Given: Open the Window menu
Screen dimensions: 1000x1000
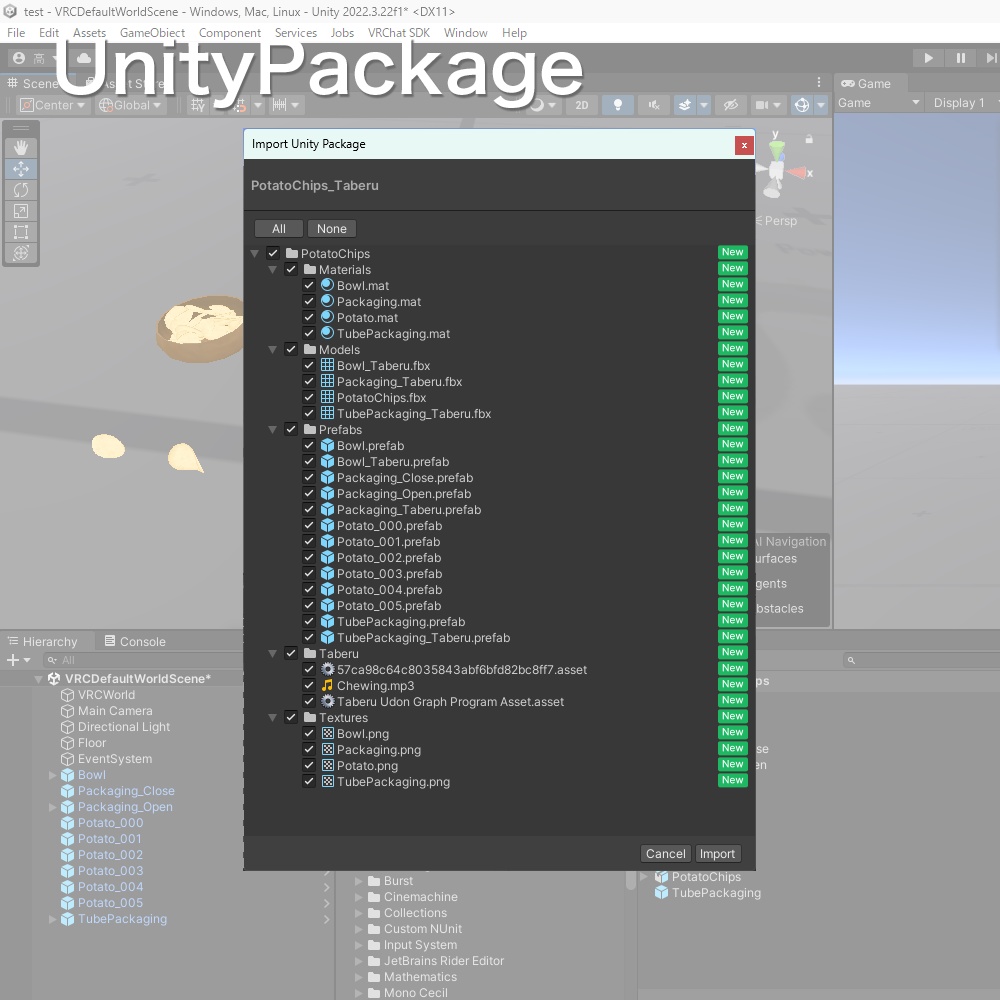Looking at the screenshot, I should point(466,33).
